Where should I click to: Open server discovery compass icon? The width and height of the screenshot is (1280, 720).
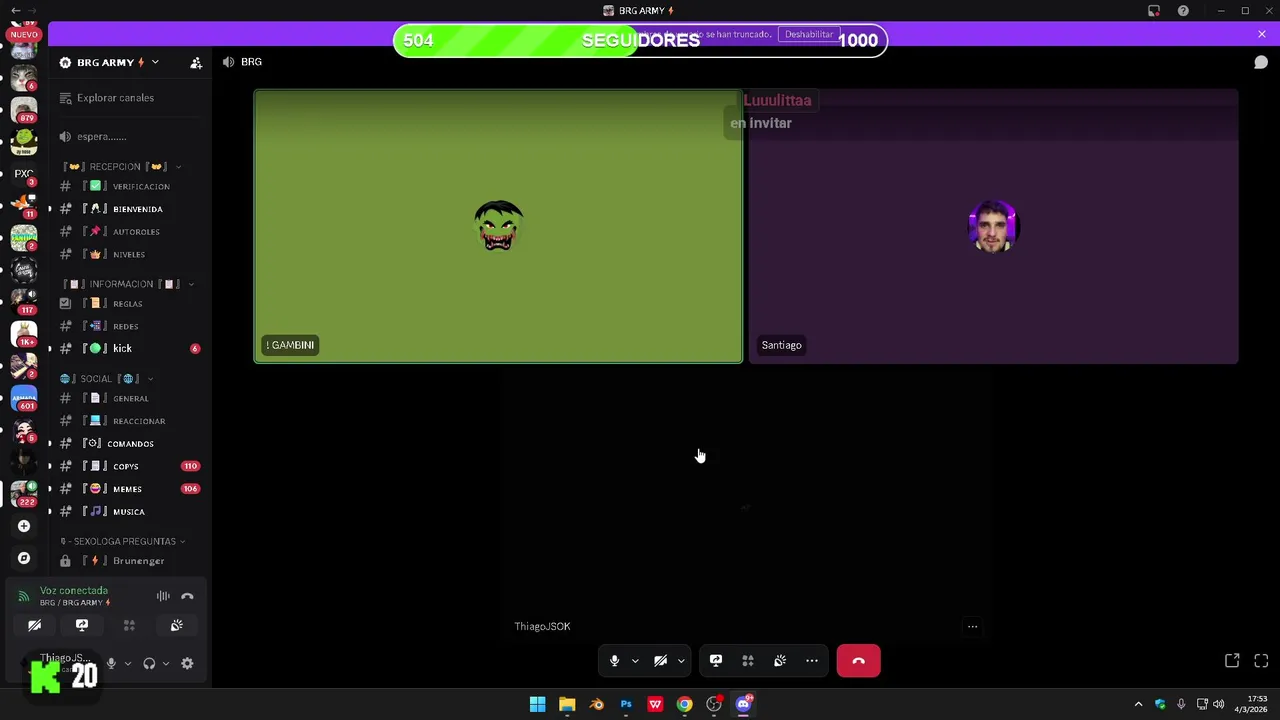24,558
